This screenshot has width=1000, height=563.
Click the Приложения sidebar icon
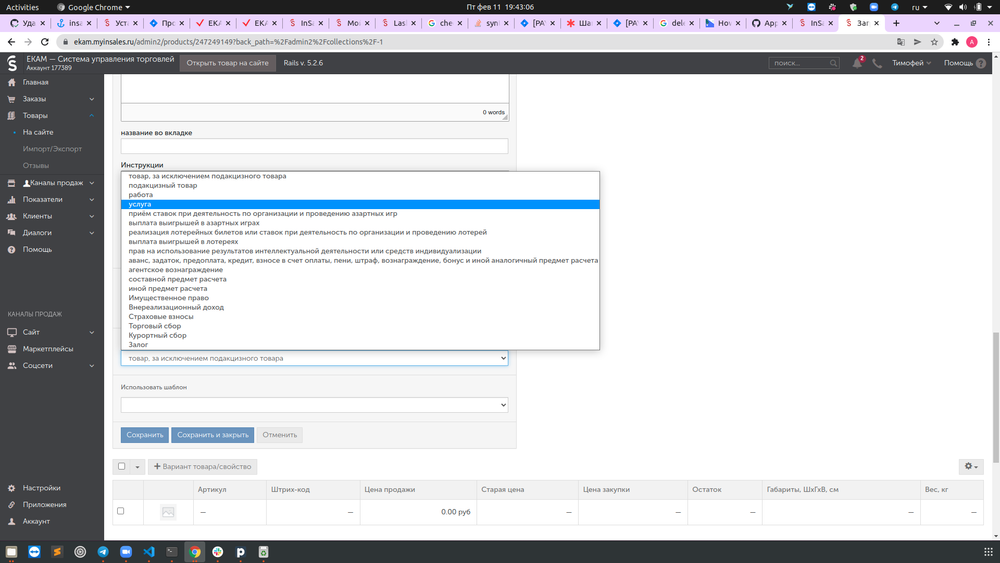click(x=11, y=504)
